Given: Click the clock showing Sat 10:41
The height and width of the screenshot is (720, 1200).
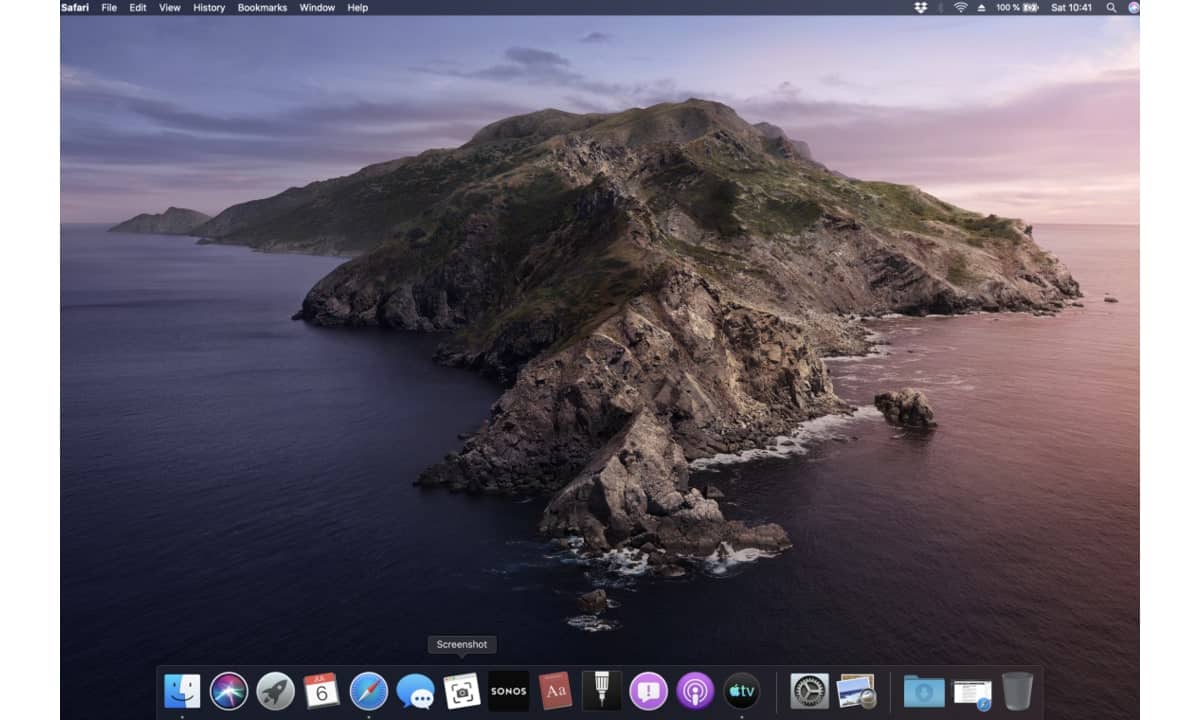Looking at the screenshot, I should click(1072, 7).
